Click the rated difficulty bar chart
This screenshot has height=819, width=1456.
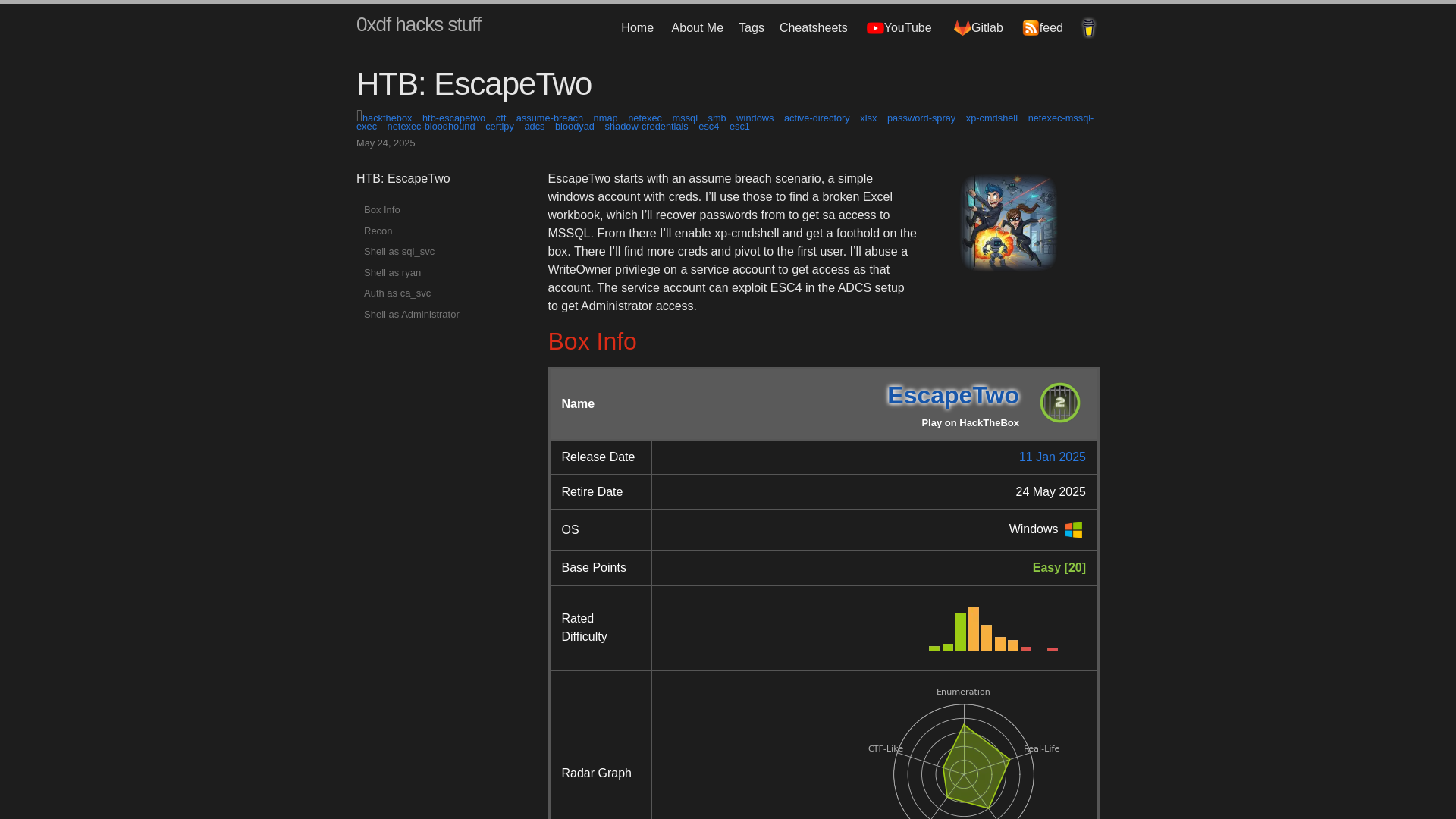coord(993,629)
